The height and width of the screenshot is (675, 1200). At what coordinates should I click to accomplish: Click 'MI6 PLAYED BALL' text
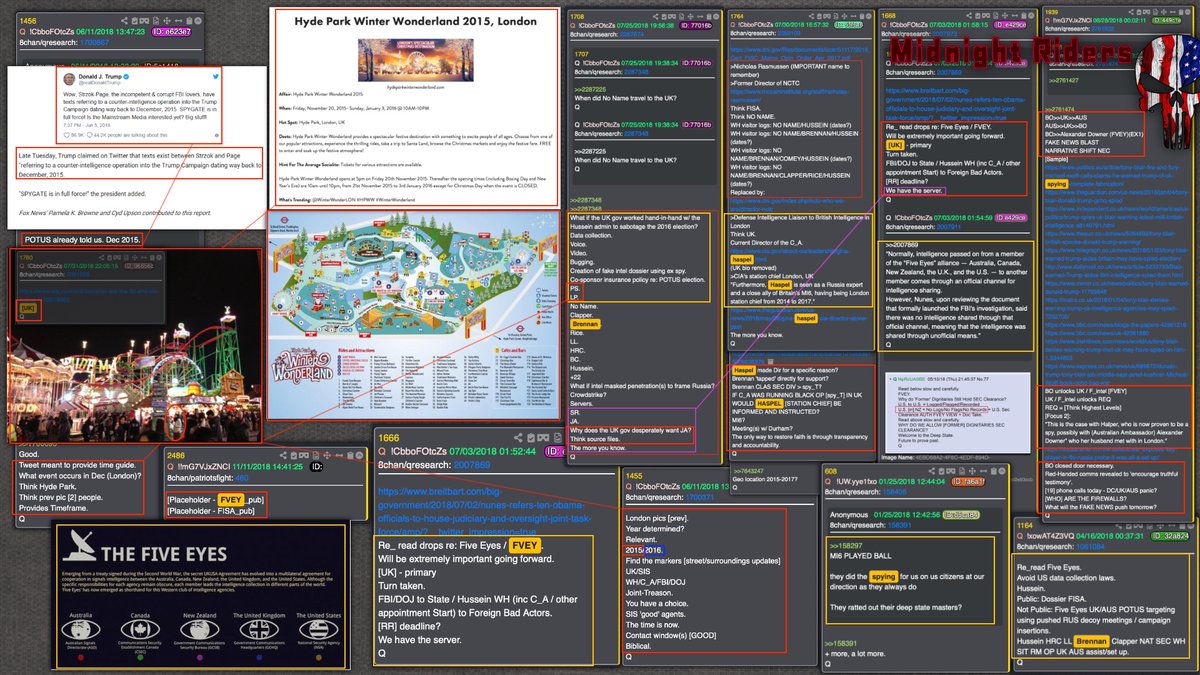coord(861,556)
